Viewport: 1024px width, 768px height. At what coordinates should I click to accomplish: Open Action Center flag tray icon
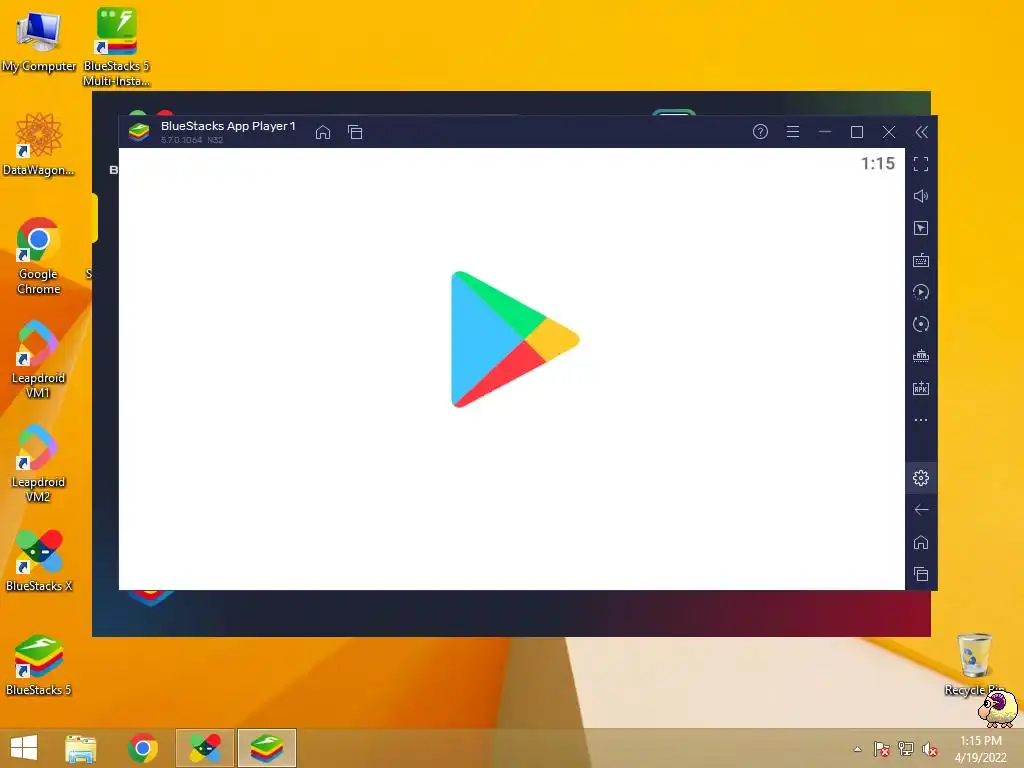[882, 749]
